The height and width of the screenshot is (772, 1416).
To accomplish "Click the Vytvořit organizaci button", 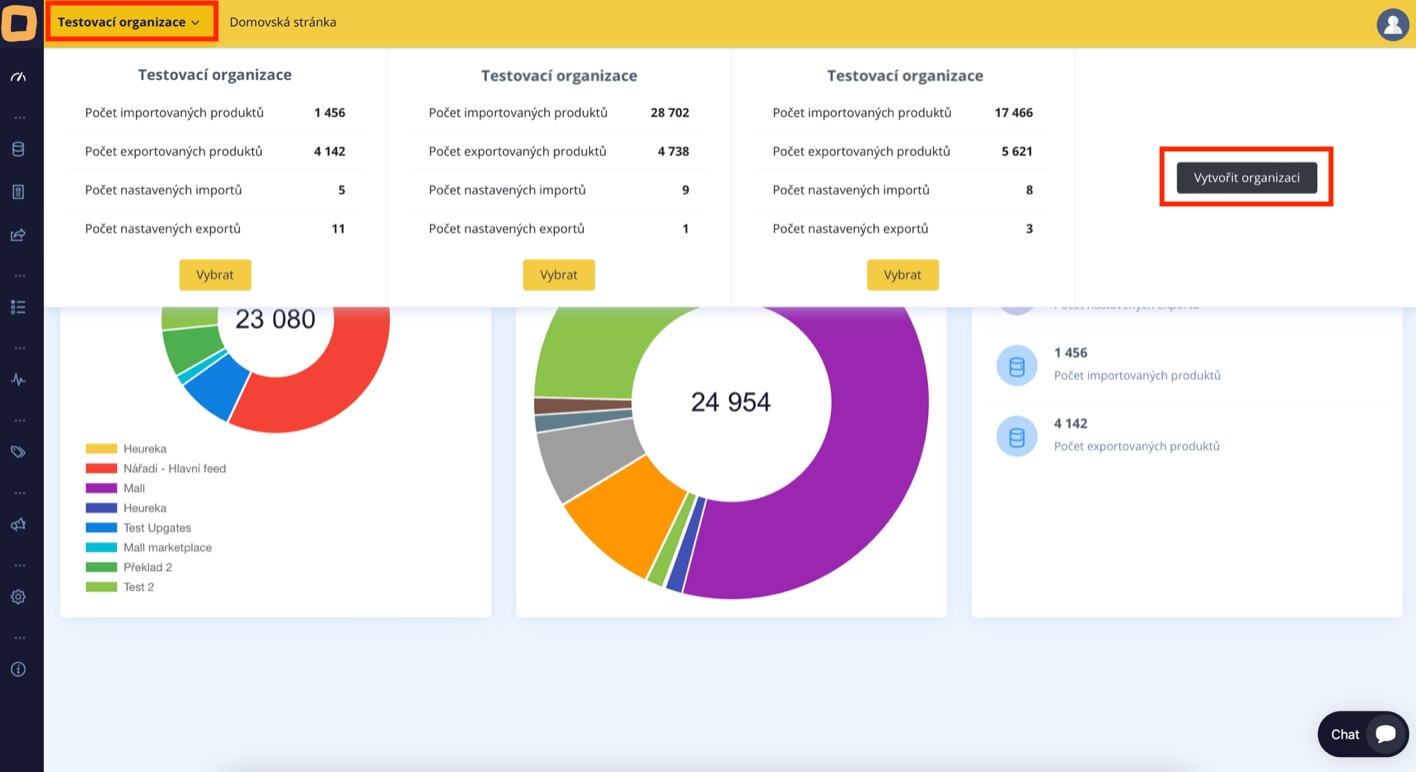I will 1246,178.
